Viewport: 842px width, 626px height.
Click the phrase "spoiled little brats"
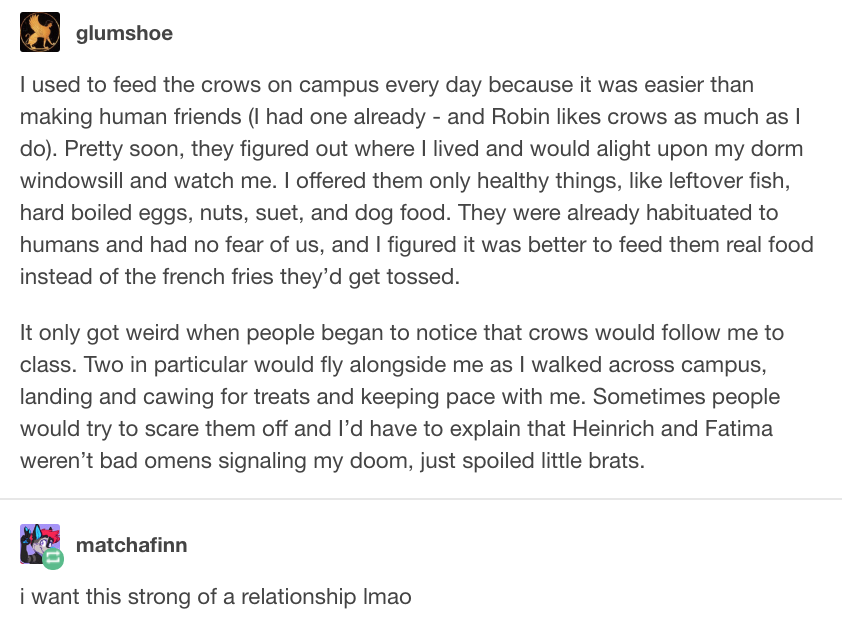[x=553, y=461]
